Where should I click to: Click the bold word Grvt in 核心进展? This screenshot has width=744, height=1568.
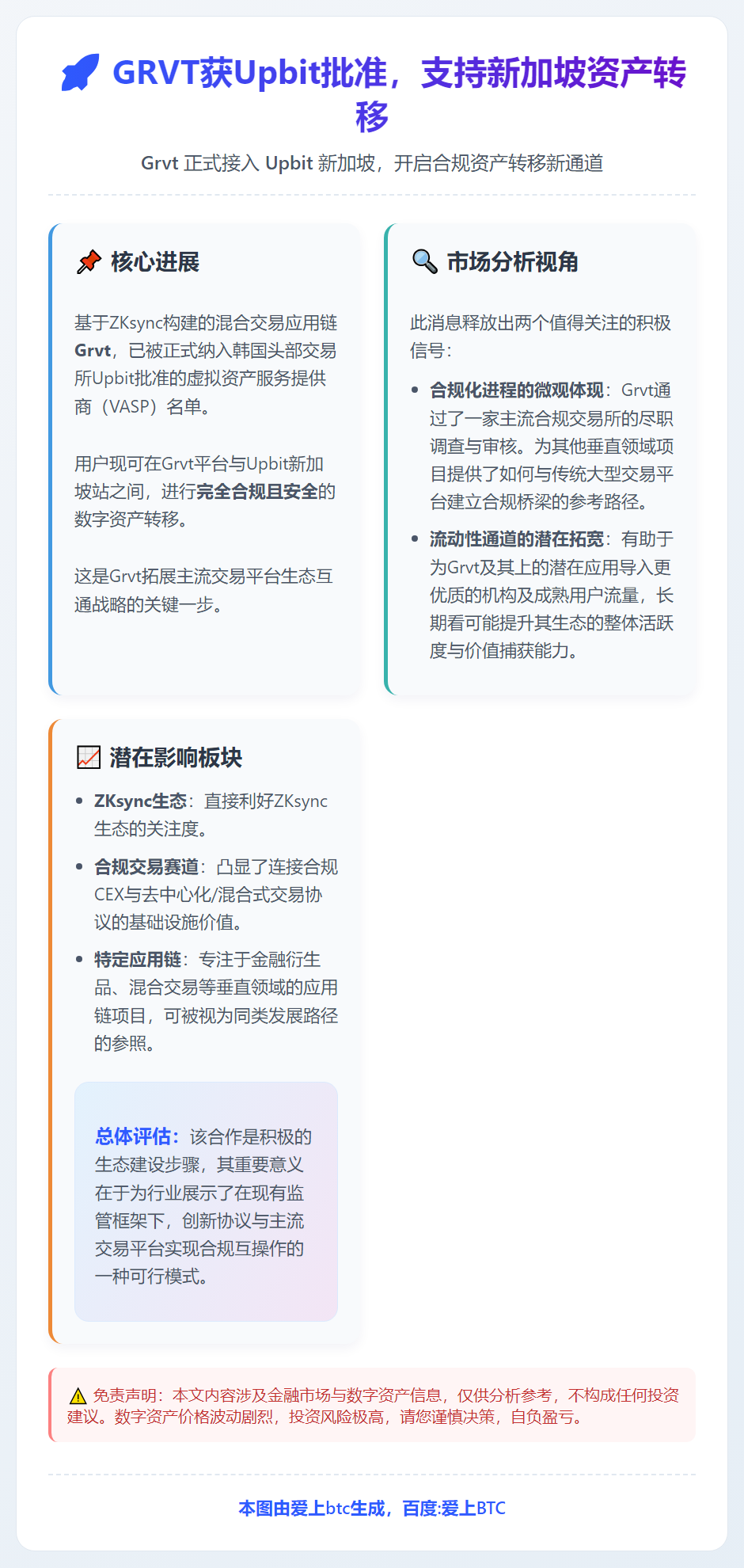click(93, 351)
